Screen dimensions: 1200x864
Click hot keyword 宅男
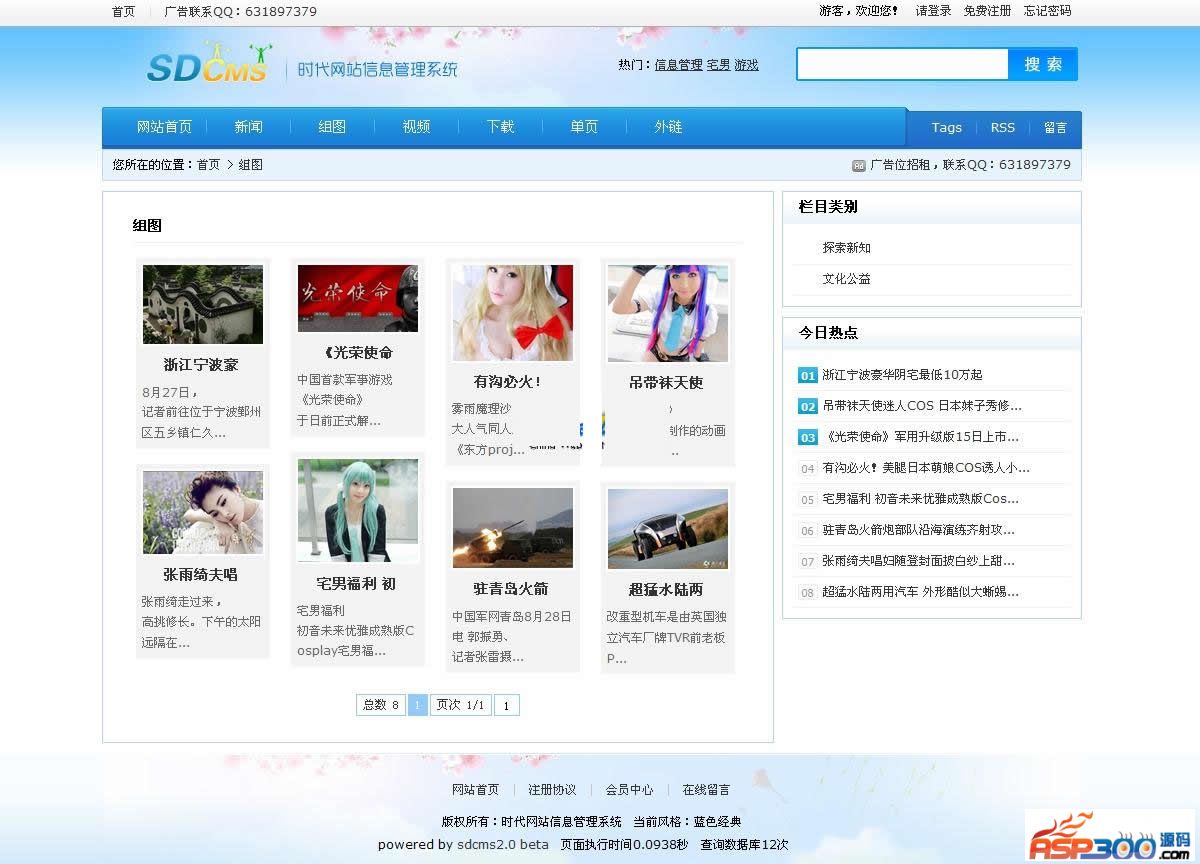coord(718,65)
